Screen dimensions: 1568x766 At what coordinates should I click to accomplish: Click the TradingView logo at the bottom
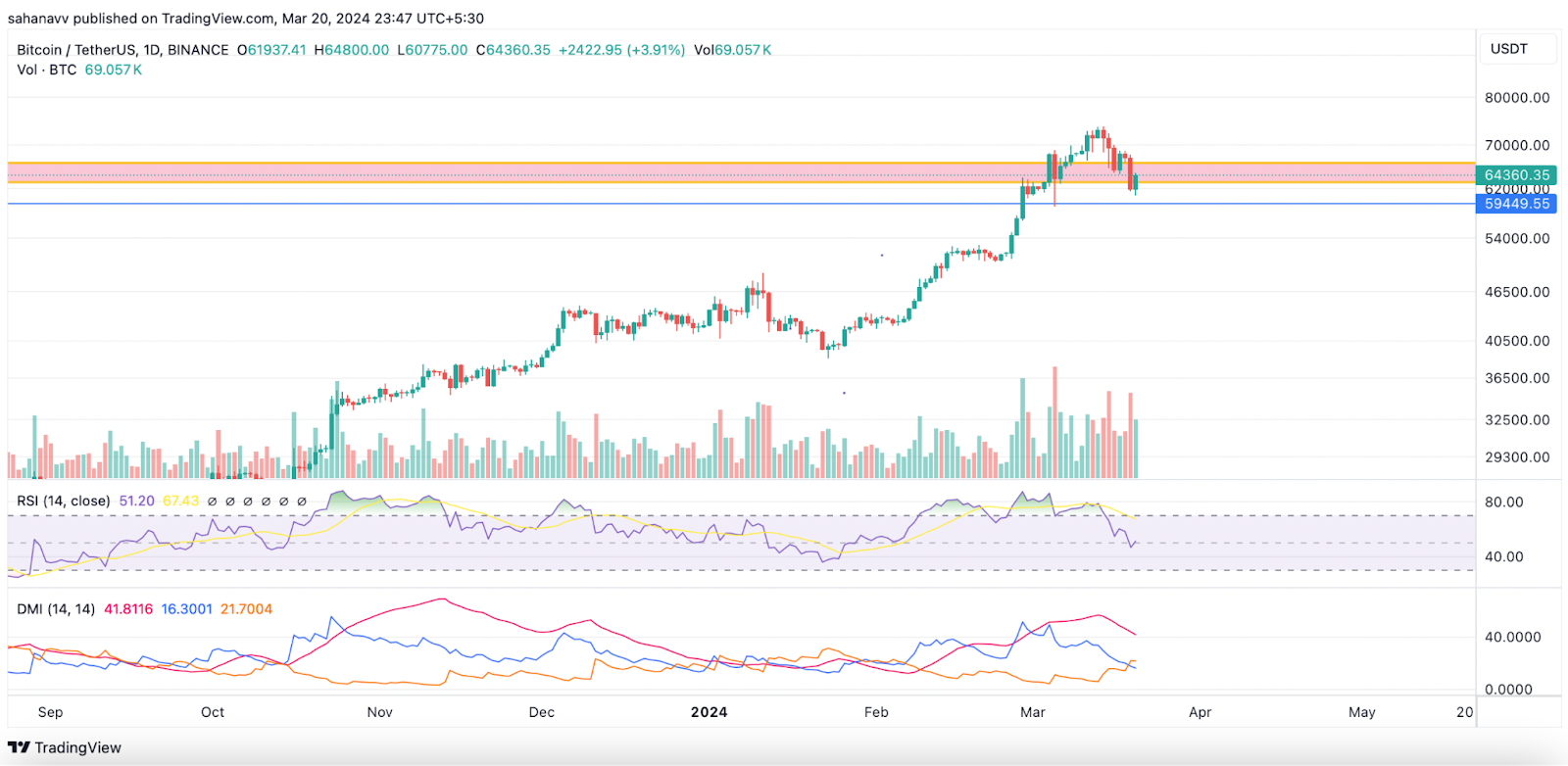[65, 747]
